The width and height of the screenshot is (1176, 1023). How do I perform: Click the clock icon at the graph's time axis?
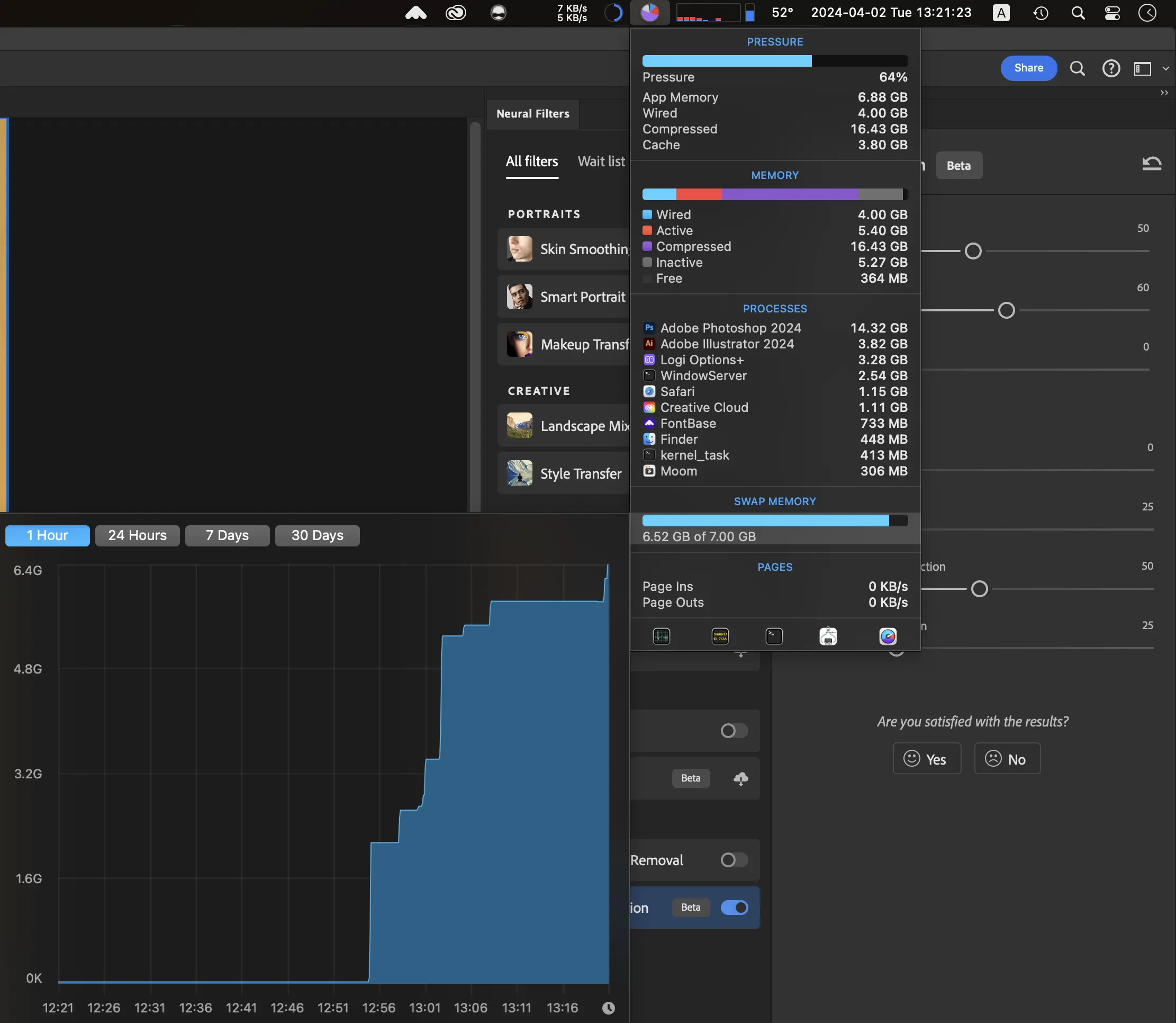coord(608,1008)
